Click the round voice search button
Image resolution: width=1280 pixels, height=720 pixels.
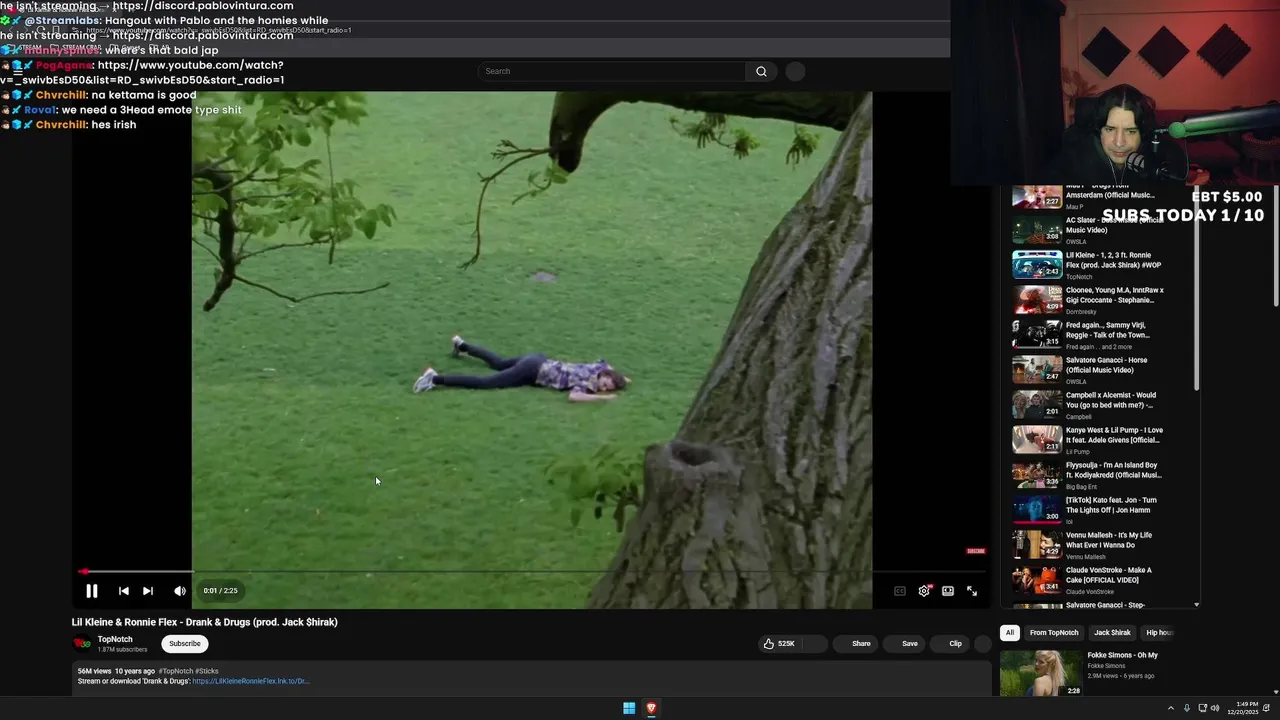coord(795,71)
